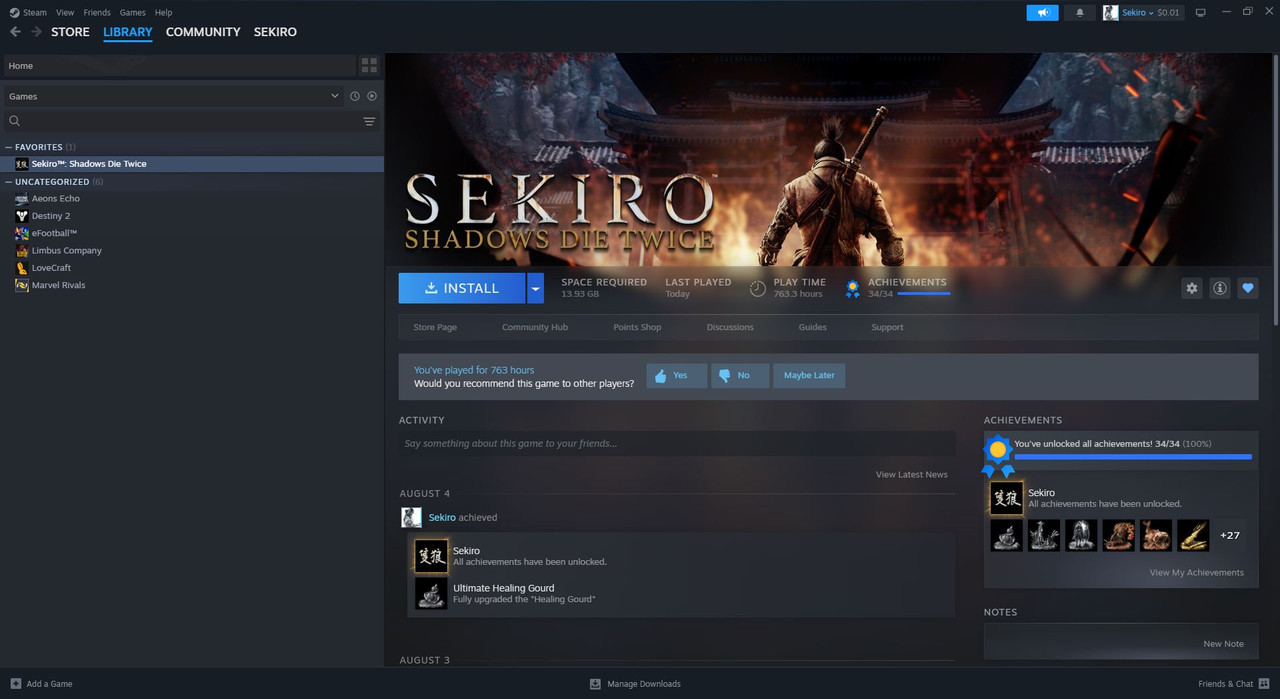Open the Guides link

pos(812,327)
